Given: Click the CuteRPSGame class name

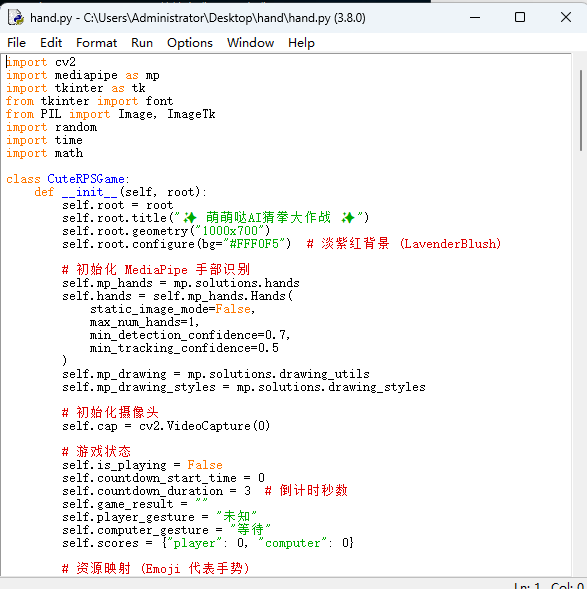Looking at the screenshot, I should (x=86, y=179).
